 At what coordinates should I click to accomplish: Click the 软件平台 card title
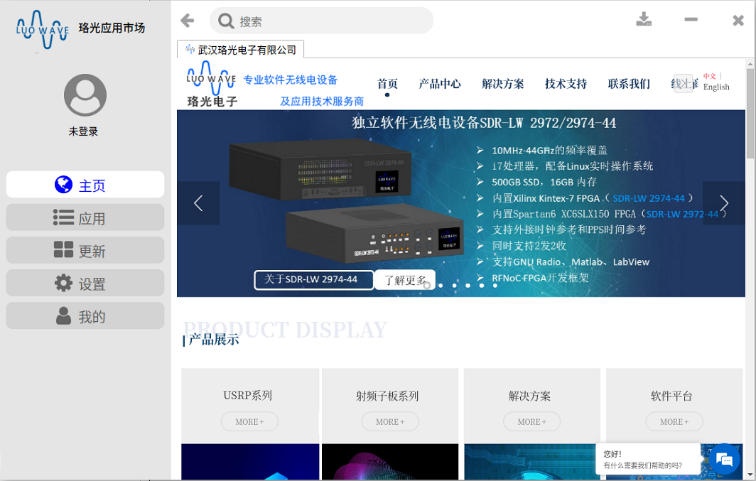672,396
